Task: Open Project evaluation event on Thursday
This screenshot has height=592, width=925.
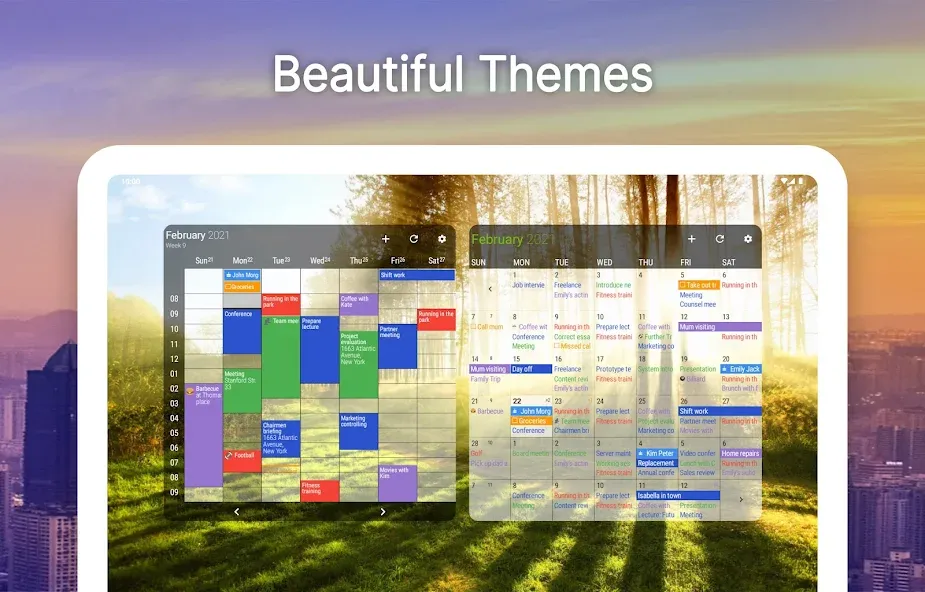Action: pyautogui.click(x=359, y=365)
